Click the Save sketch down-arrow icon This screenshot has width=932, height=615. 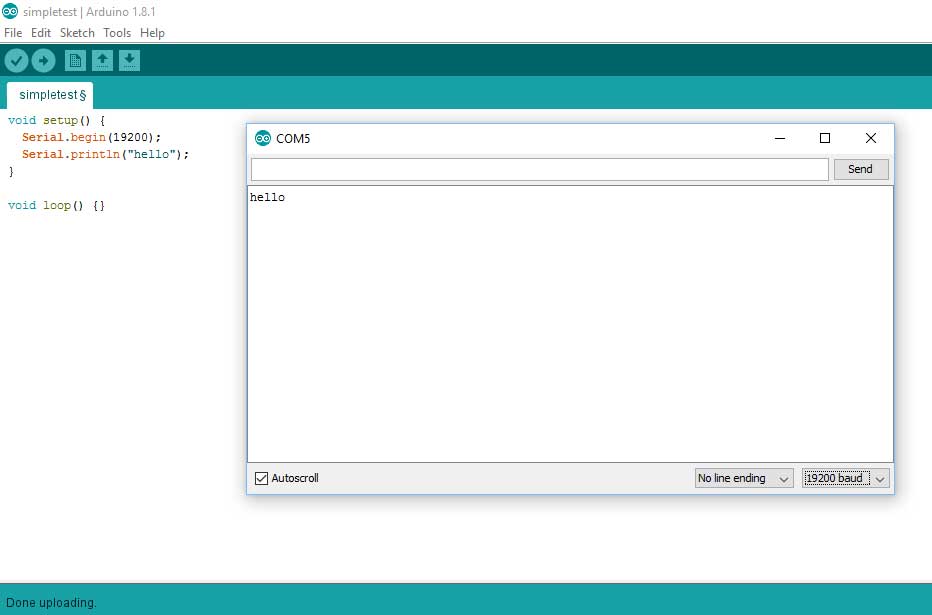pos(129,60)
